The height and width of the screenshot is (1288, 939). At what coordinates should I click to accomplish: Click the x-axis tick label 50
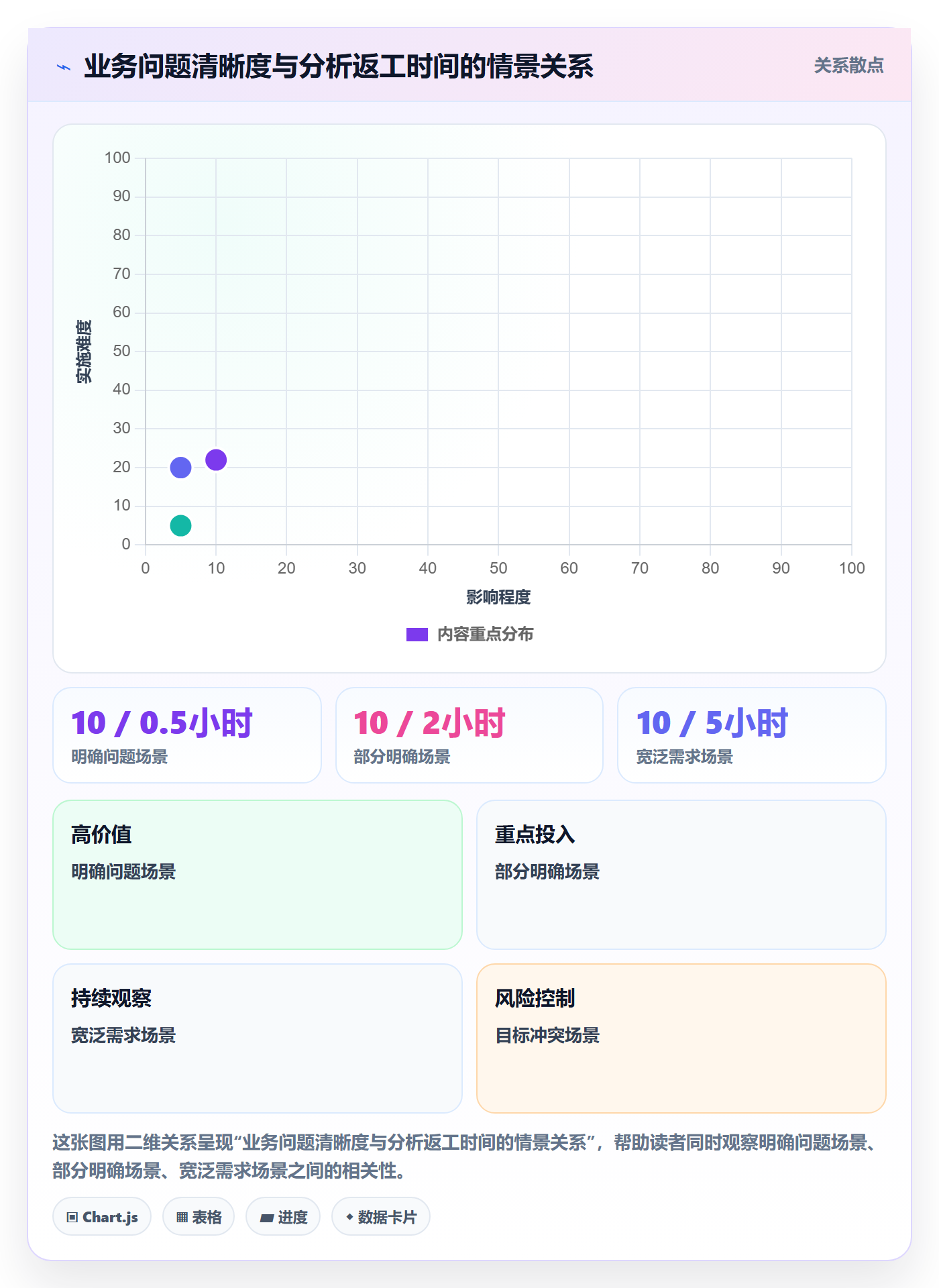498,568
